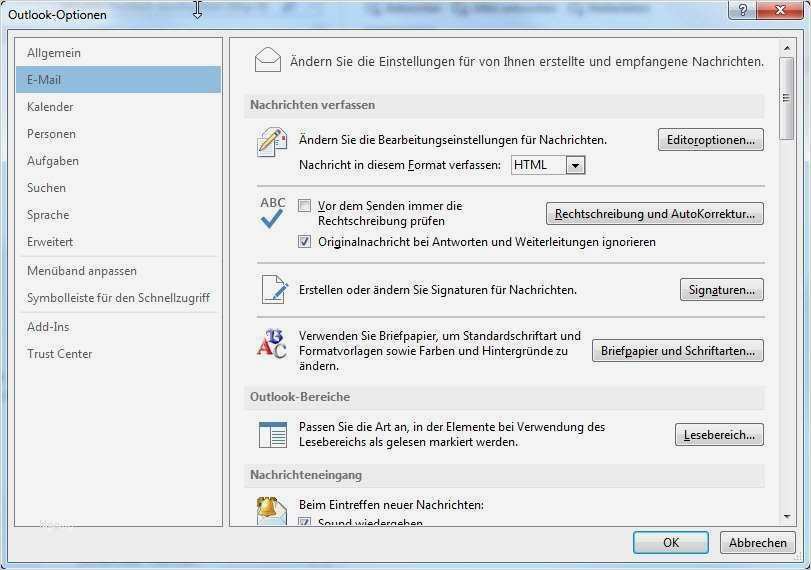
Task: Click the scrollbar down arrow
Action: [787, 516]
